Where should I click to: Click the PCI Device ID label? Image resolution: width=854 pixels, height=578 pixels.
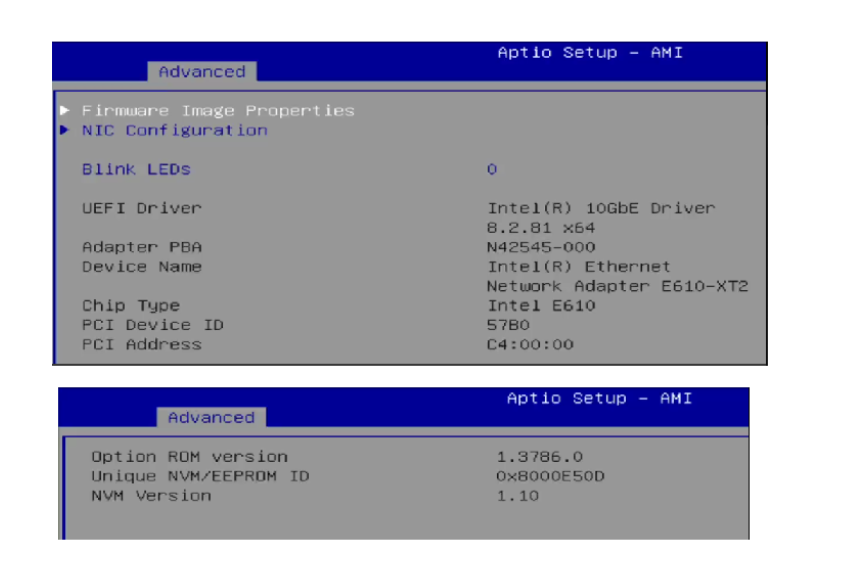[152, 325]
